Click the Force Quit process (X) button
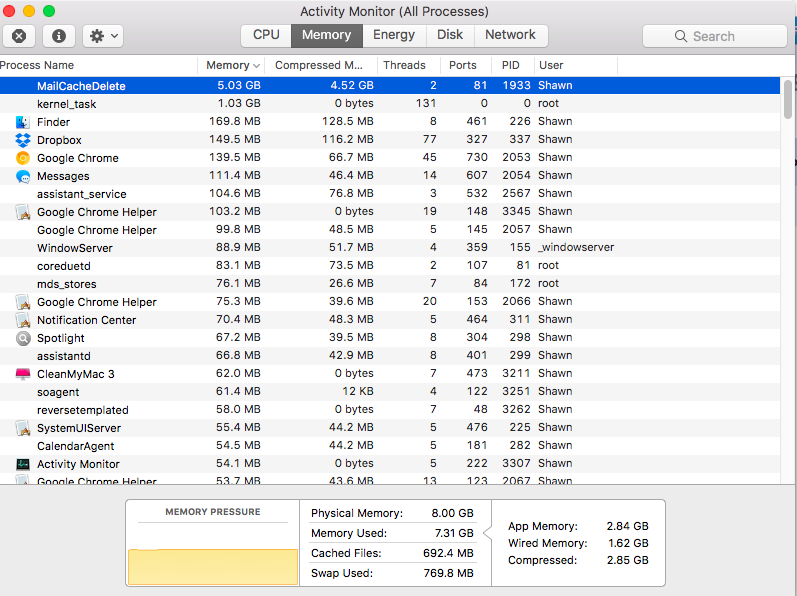The height and width of the screenshot is (596, 797). [19, 36]
